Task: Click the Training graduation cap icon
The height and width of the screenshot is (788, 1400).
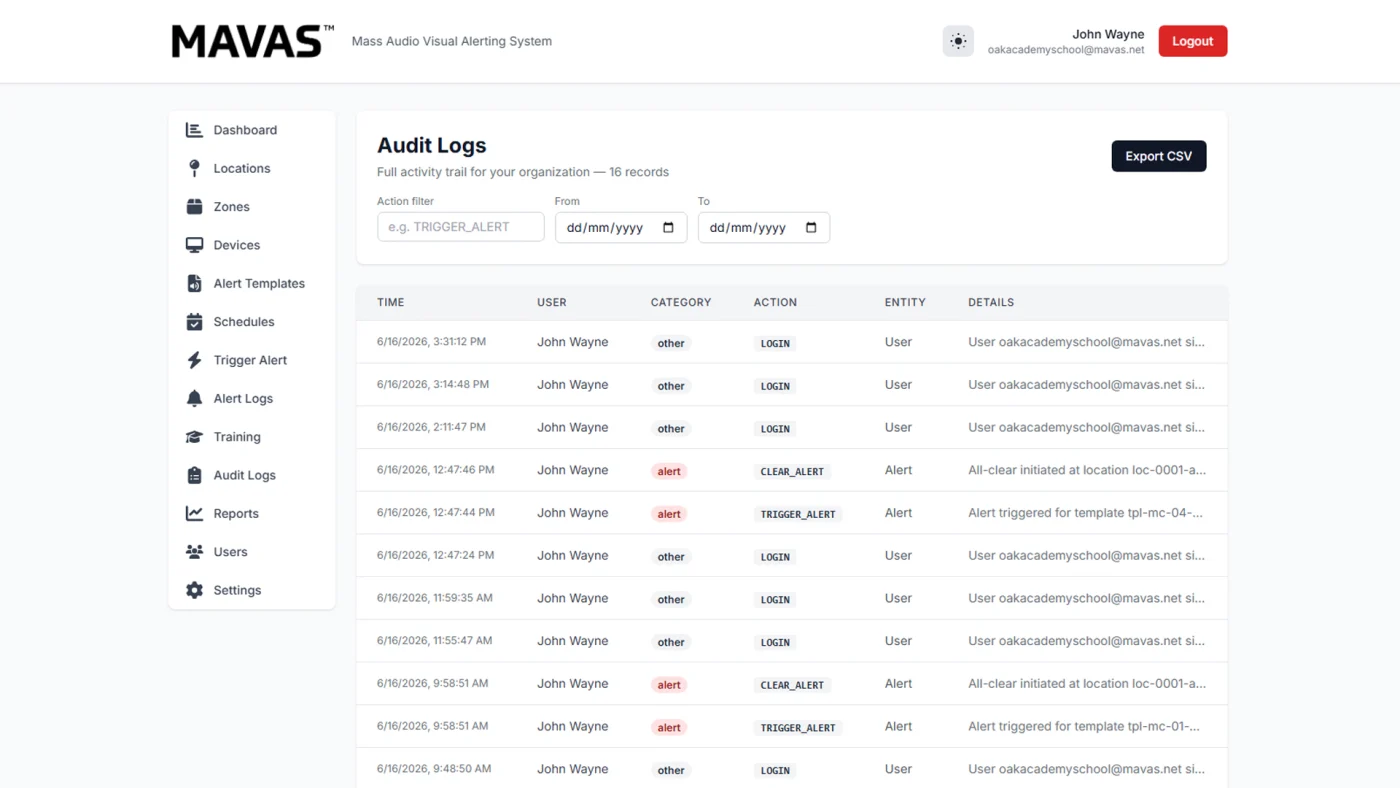Action: point(194,437)
